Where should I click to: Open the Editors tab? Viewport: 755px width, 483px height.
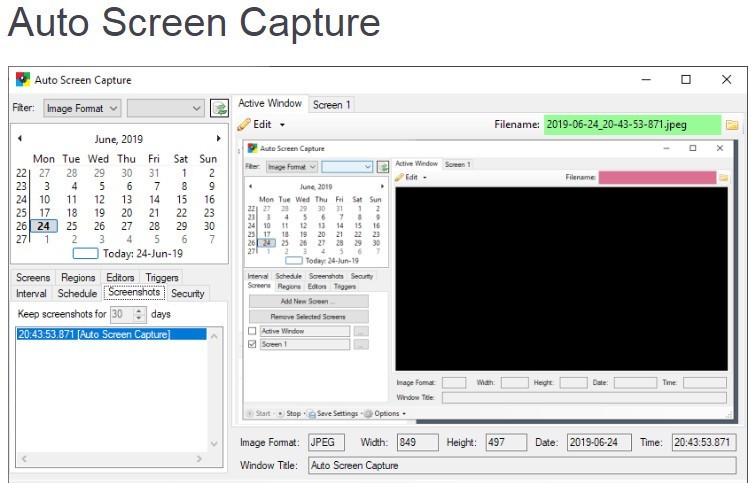pos(120,277)
